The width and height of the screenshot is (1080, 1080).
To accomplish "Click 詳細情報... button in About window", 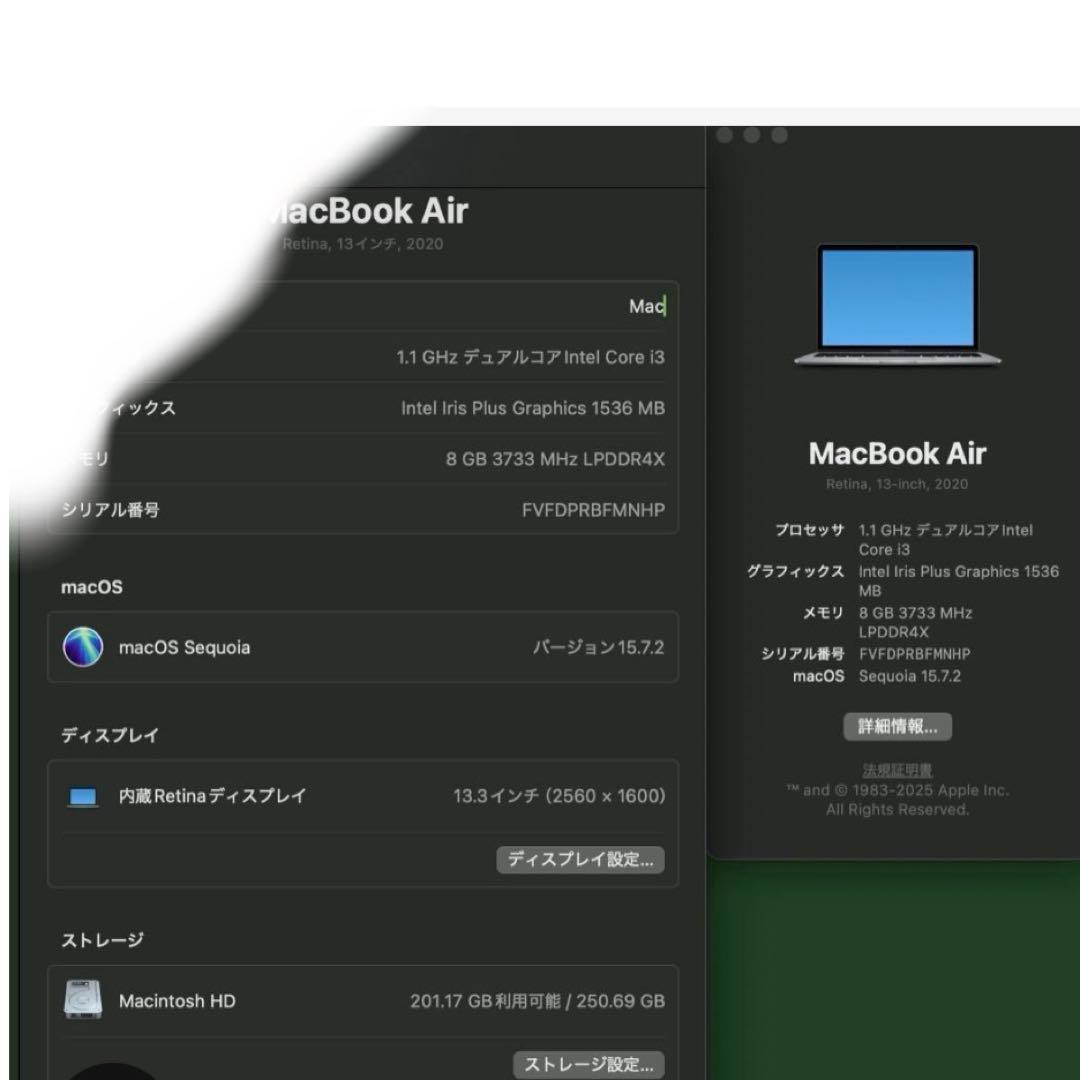I will click(x=897, y=727).
